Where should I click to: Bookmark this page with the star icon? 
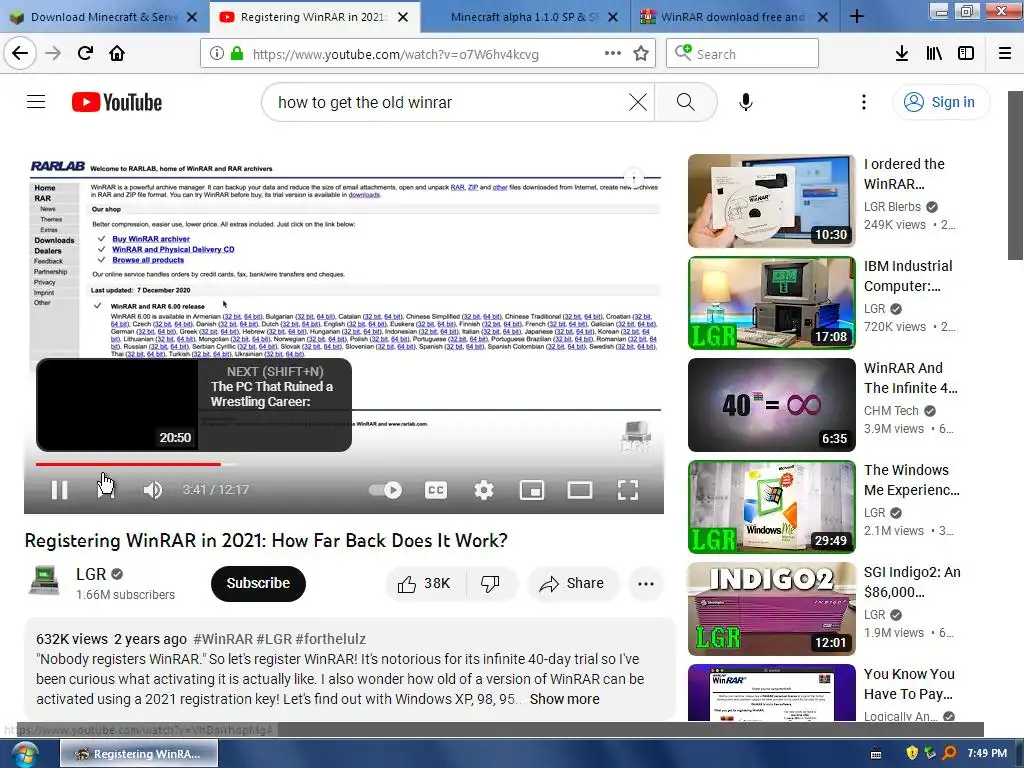[641, 53]
